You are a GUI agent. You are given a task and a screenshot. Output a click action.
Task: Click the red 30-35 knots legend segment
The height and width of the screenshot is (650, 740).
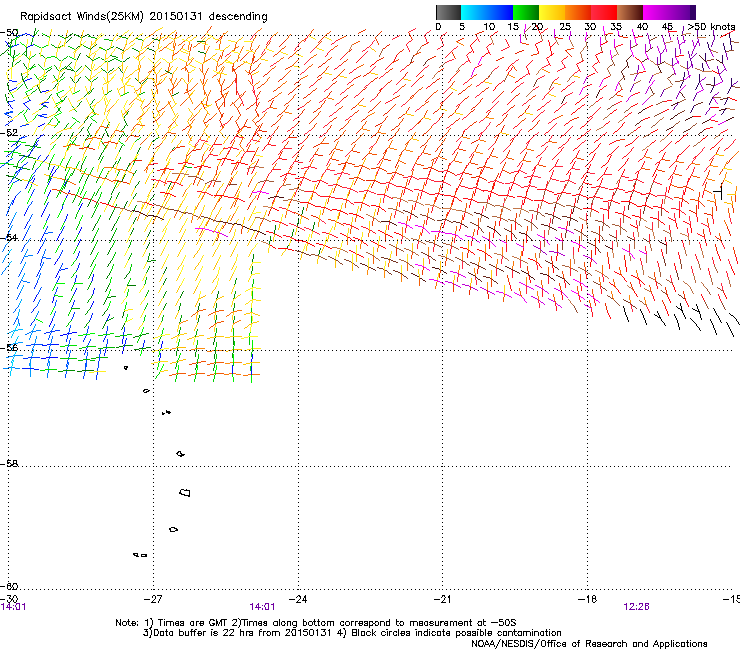point(604,12)
